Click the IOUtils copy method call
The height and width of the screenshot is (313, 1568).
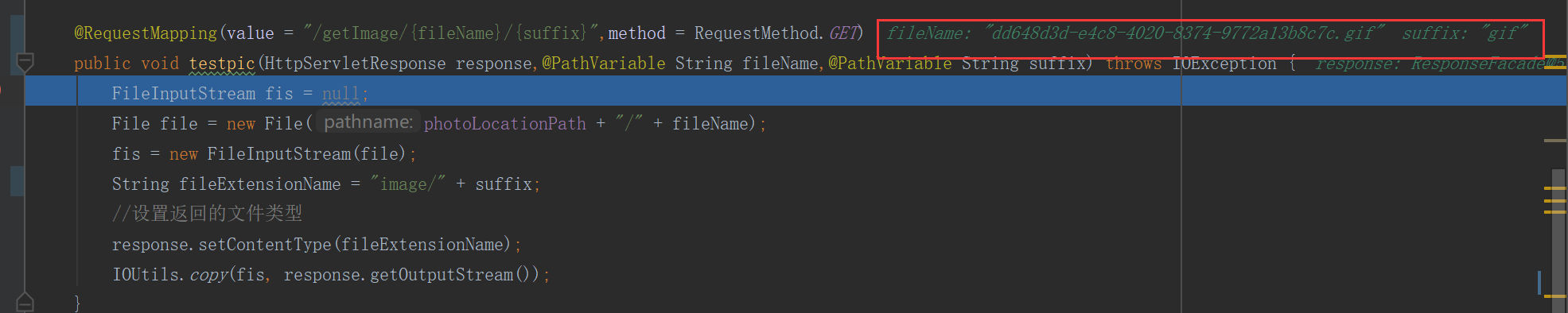(x=208, y=275)
